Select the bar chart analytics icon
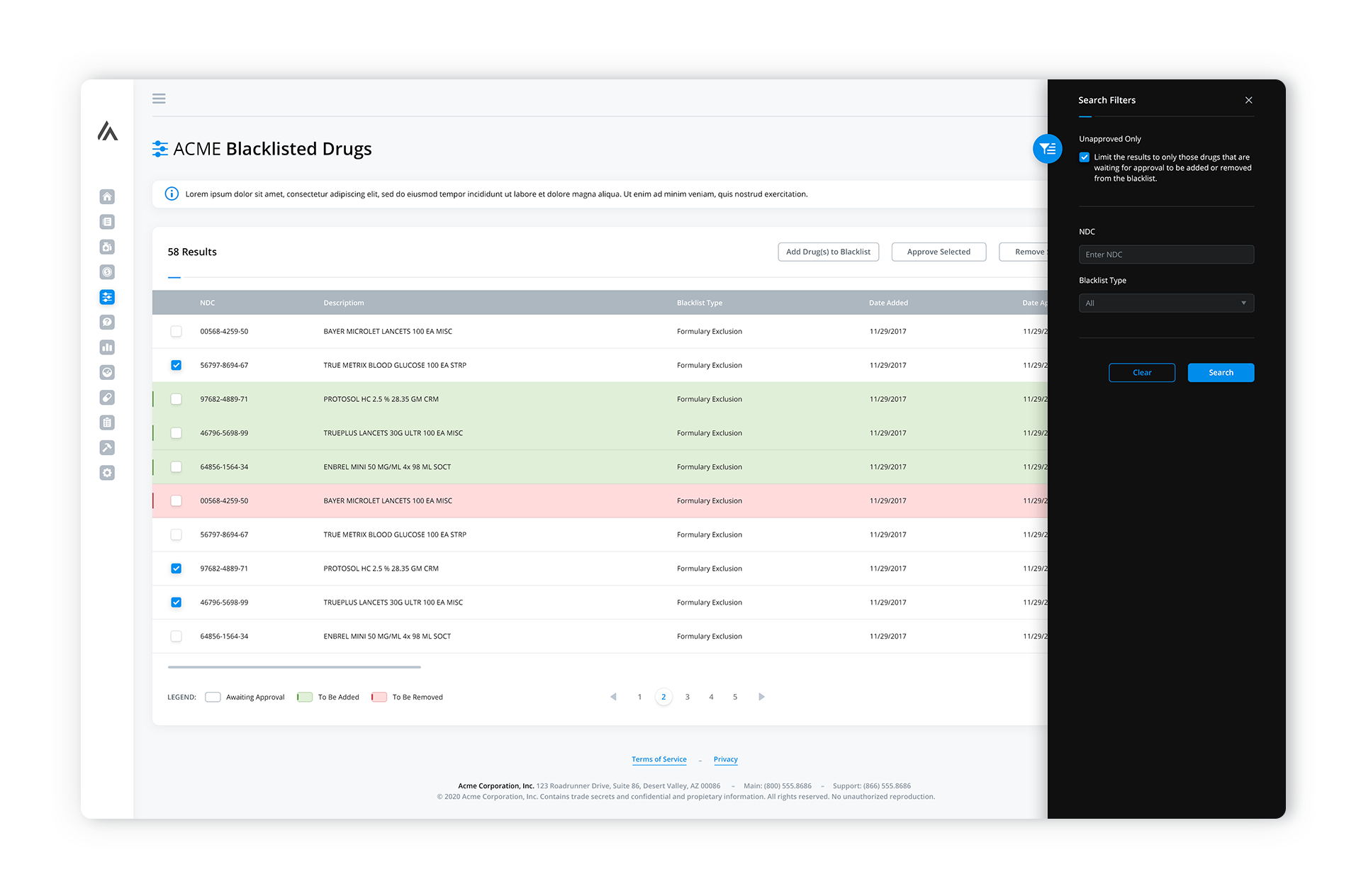Image resolution: width=1361 pixels, height=896 pixels. [x=107, y=347]
